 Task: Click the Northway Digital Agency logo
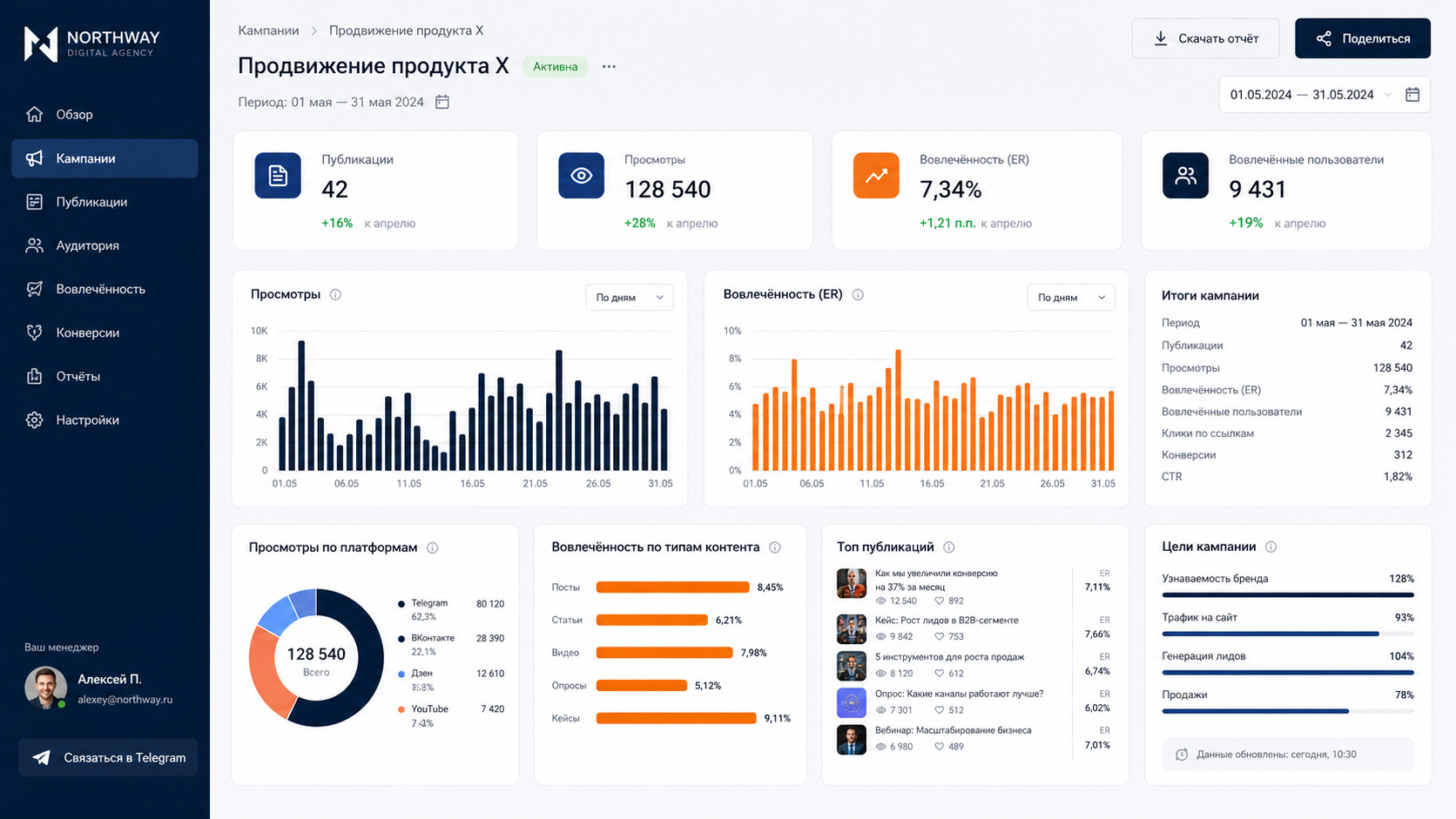coord(91,43)
